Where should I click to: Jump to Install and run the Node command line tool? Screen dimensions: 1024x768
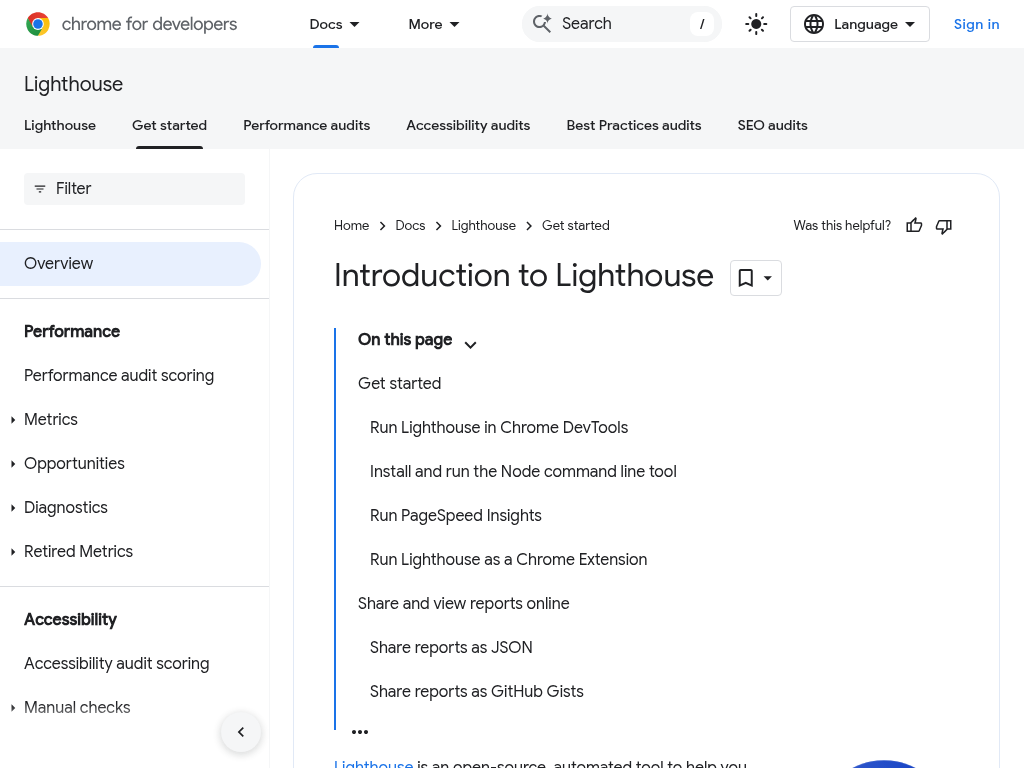click(x=523, y=472)
